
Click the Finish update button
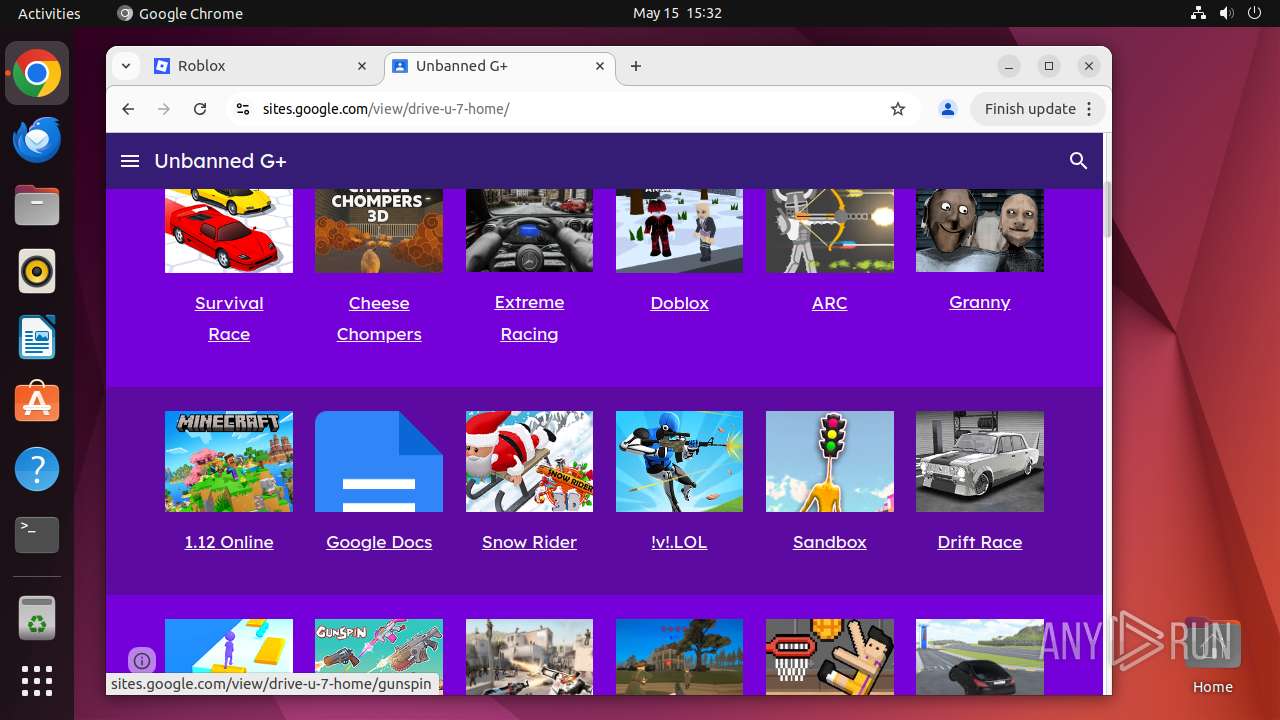tap(1037, 109)
